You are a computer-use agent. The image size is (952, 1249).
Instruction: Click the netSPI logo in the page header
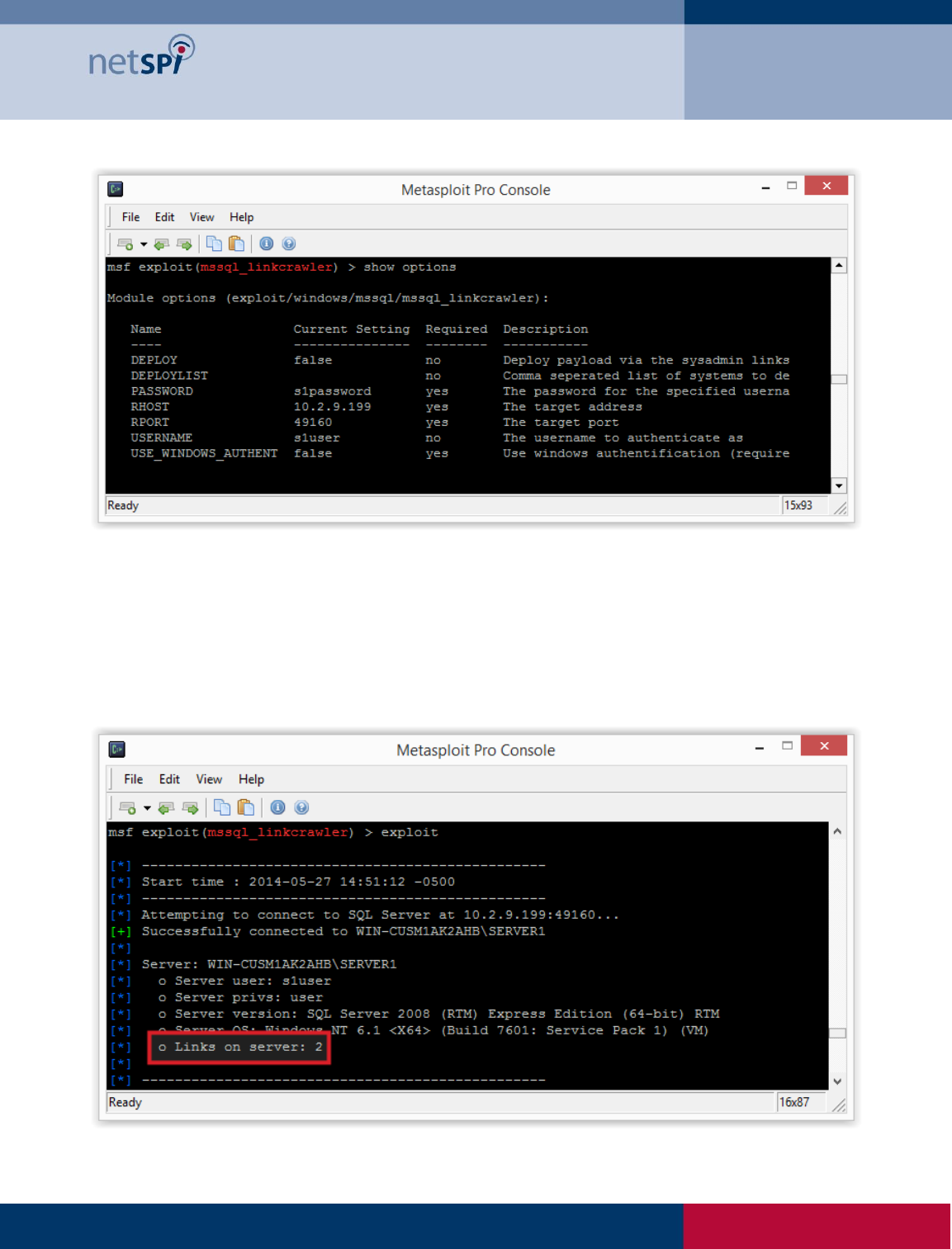pyautogui.click(x=141, y=55)
